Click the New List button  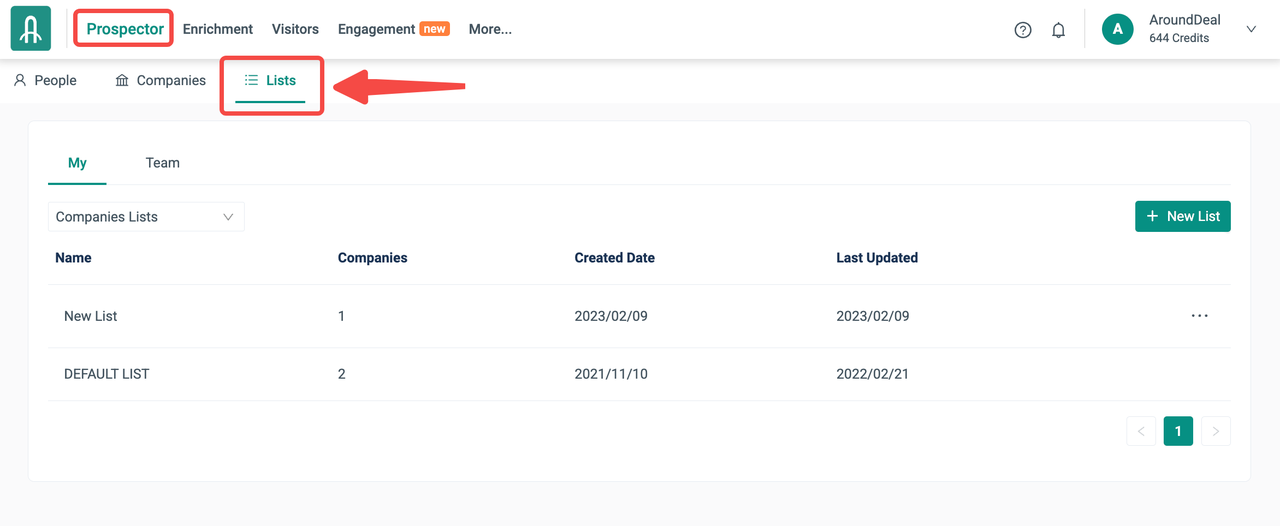pos(1182,216)
